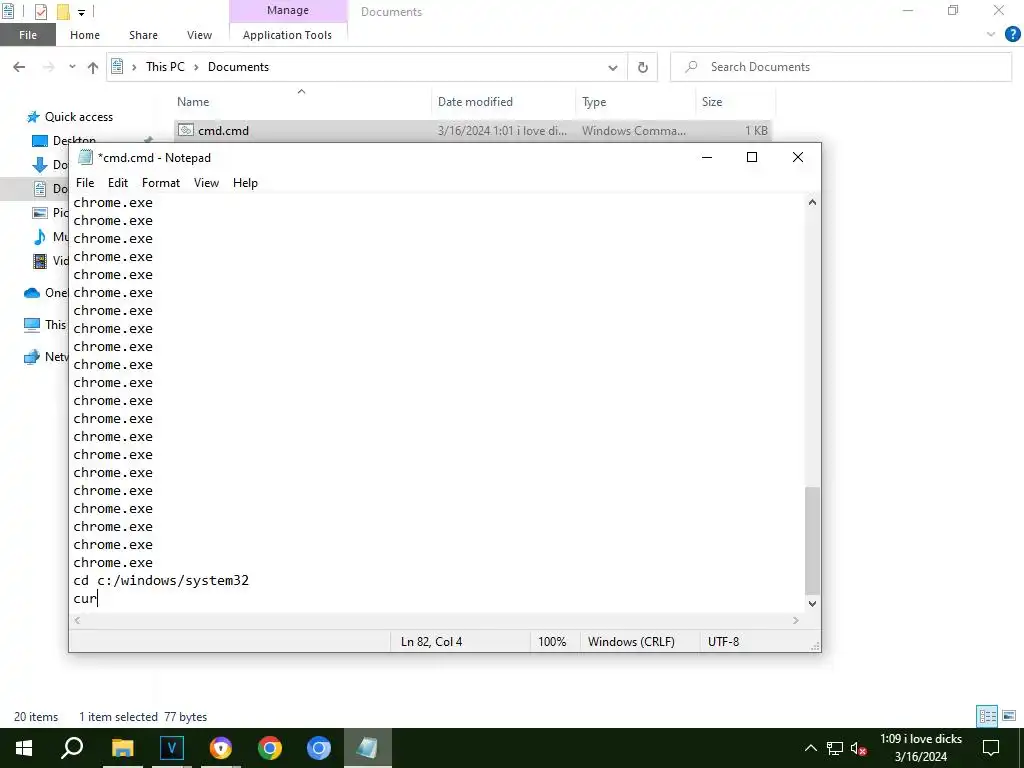Click Notepad icon on taskbar
This screenshot has width=1024, height=768.
(x=367, y=748)
